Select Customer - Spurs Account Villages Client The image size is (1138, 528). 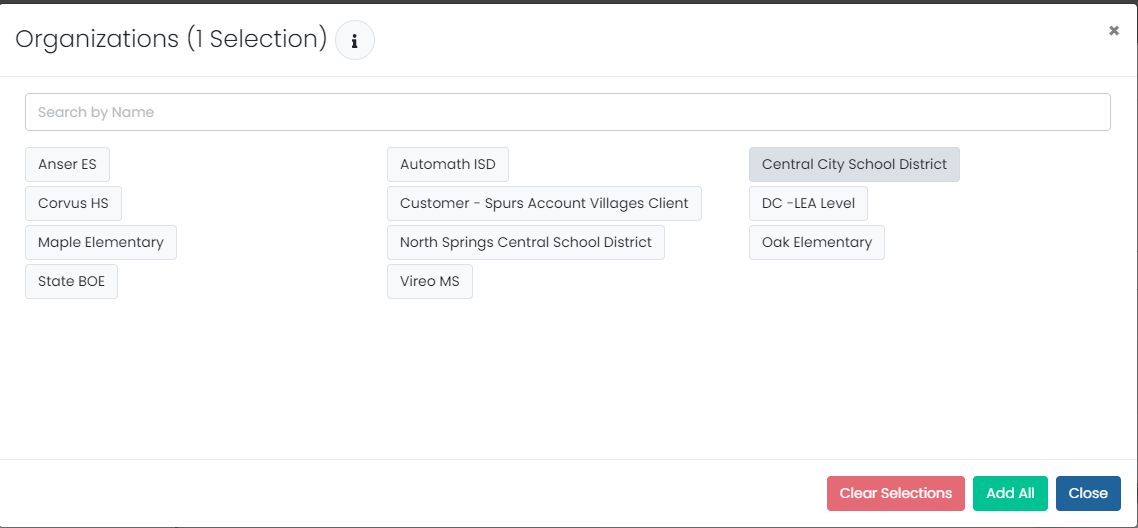(x=544, y=204)
